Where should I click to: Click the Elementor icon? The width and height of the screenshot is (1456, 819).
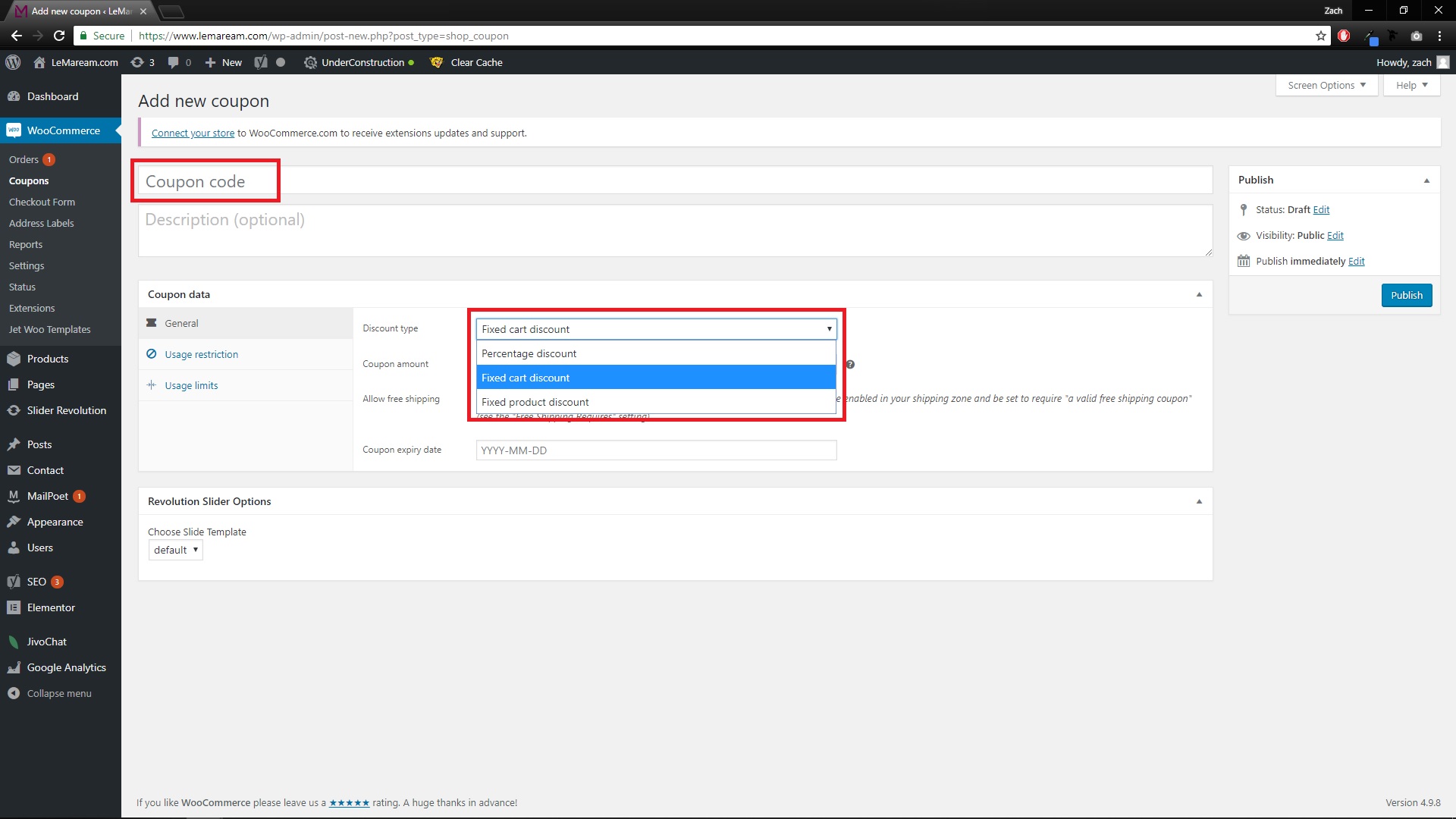[x=14, y=607]
